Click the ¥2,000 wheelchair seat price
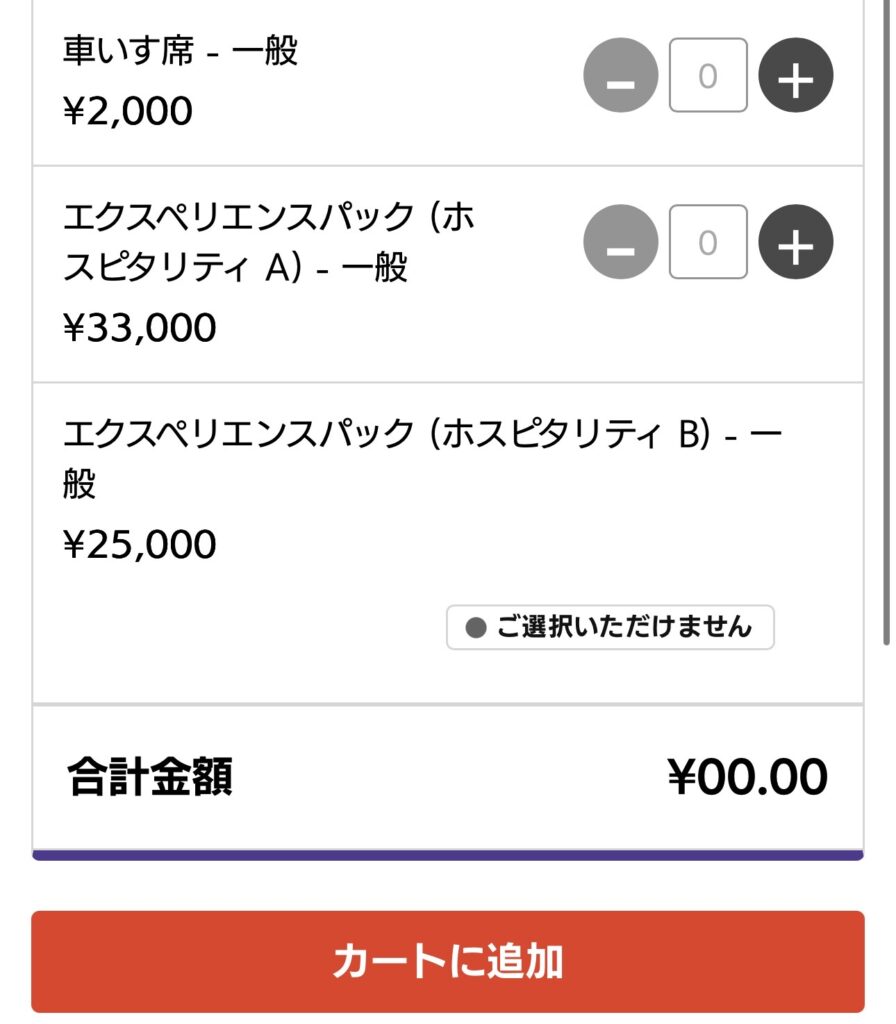The image size is (896, 1024). pos(127,111)
